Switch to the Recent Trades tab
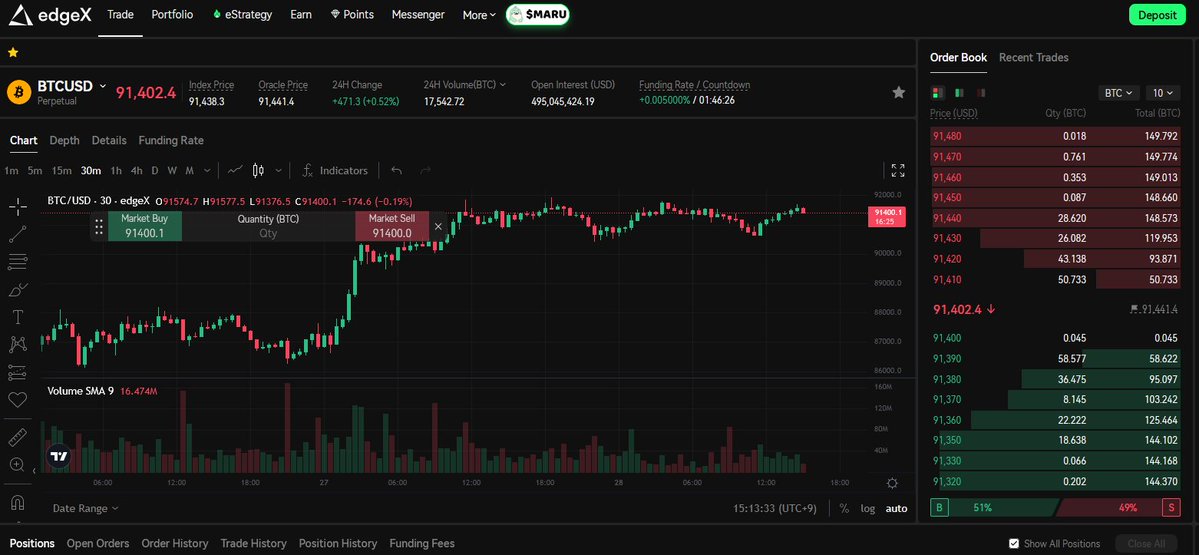The width and height of the screenshot is (1199, 555). click(x=1034, y=57)
